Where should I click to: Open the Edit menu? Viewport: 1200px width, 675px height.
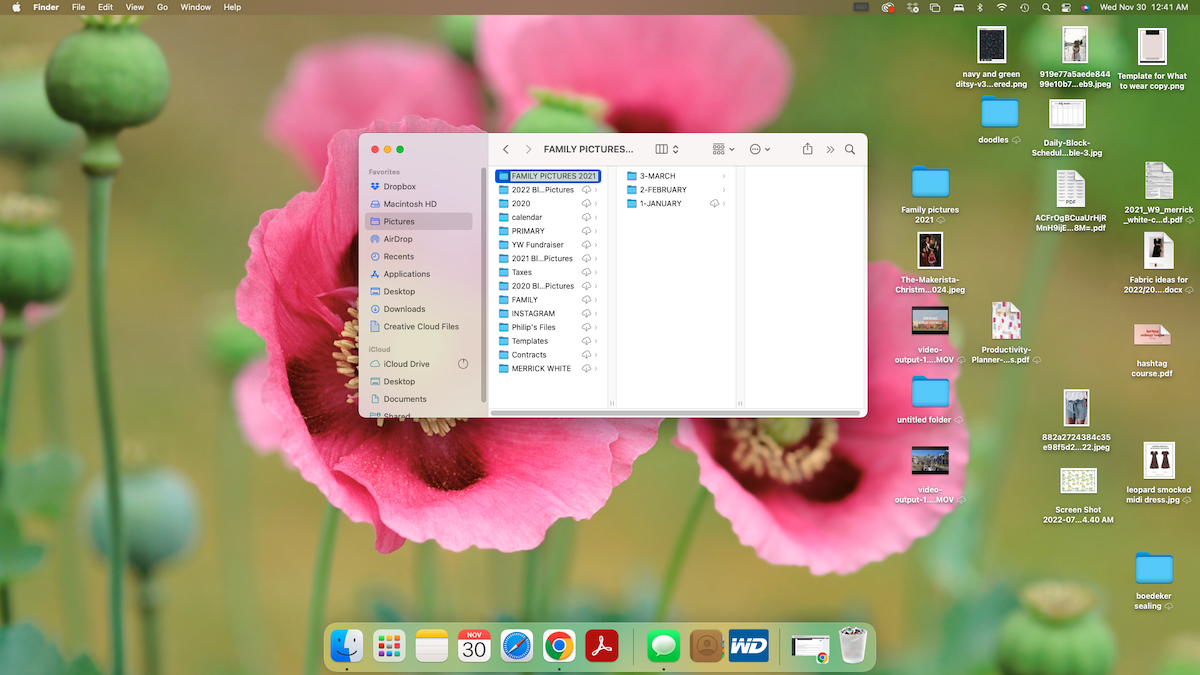click(x=105, y=7)
